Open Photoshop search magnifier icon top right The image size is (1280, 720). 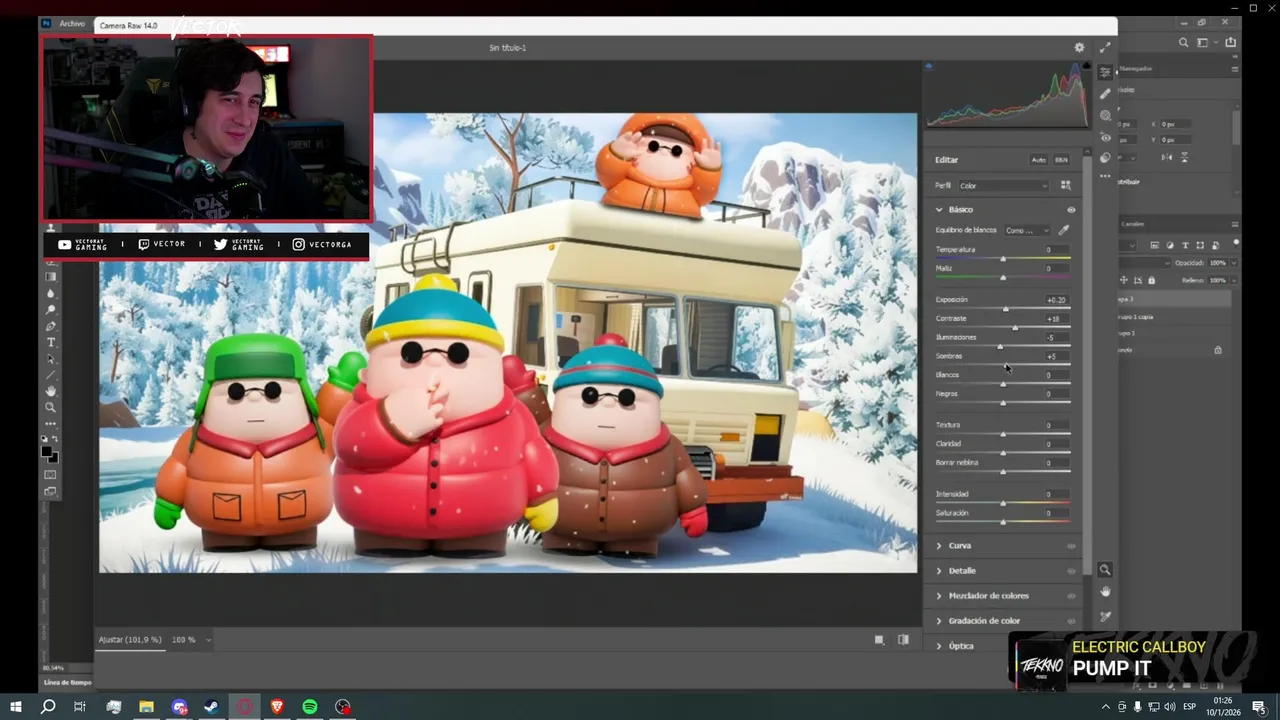click(x=1184, y=43)
